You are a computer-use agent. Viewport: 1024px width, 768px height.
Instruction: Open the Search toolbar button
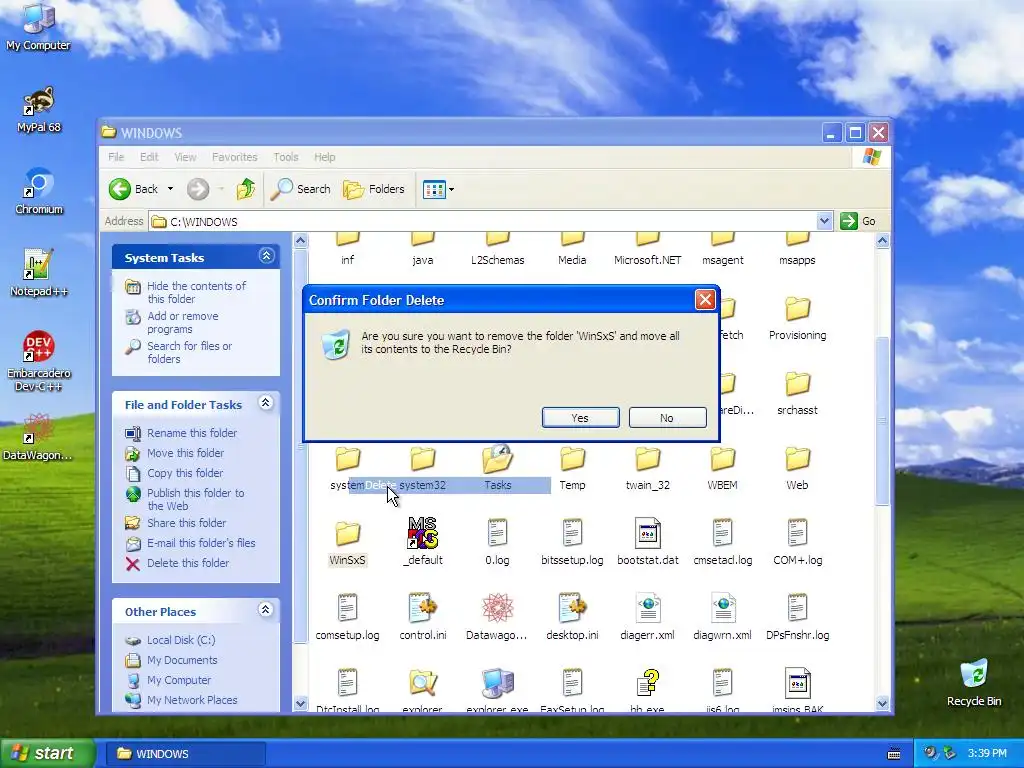(300, 189)
